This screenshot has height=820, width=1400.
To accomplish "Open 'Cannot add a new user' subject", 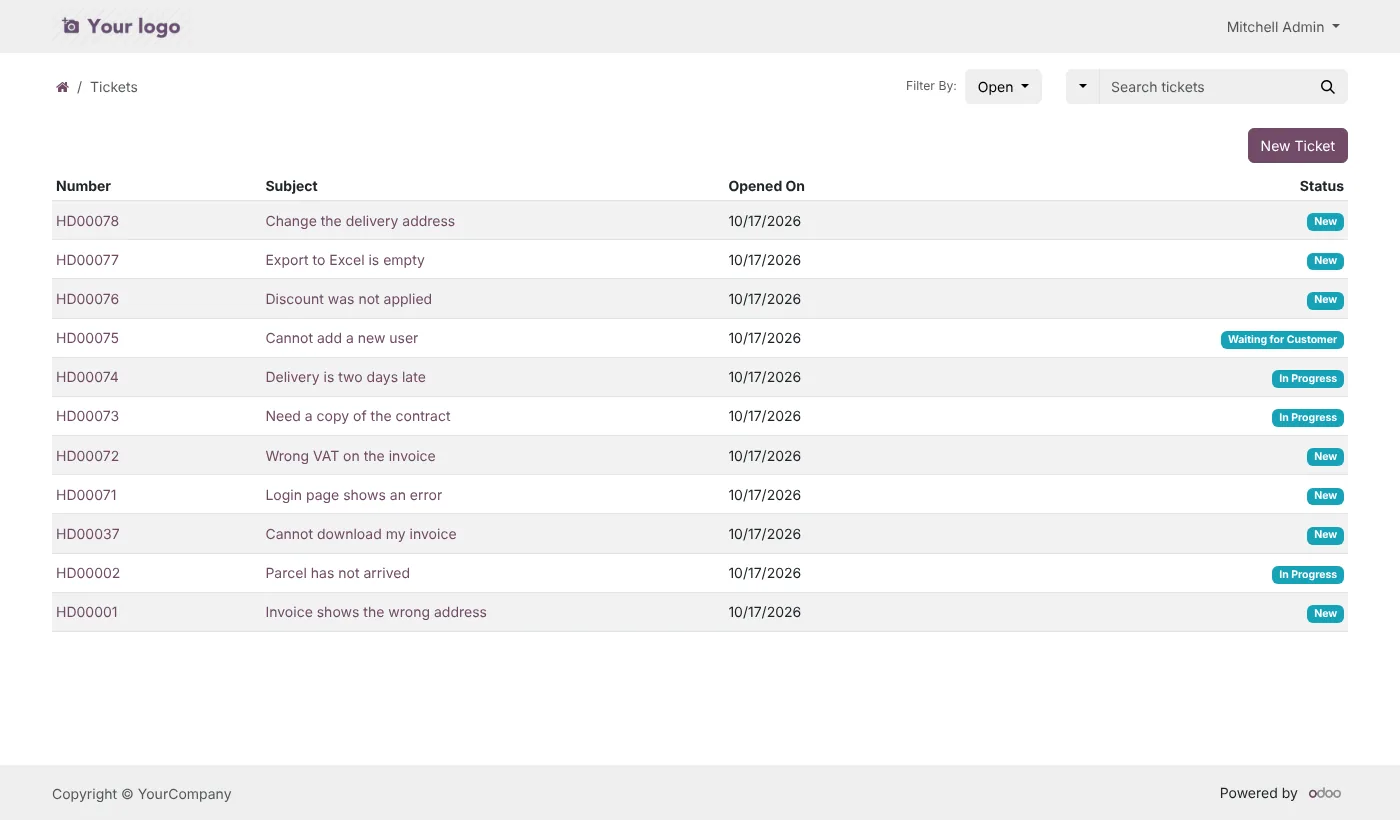I will [342, 338].
